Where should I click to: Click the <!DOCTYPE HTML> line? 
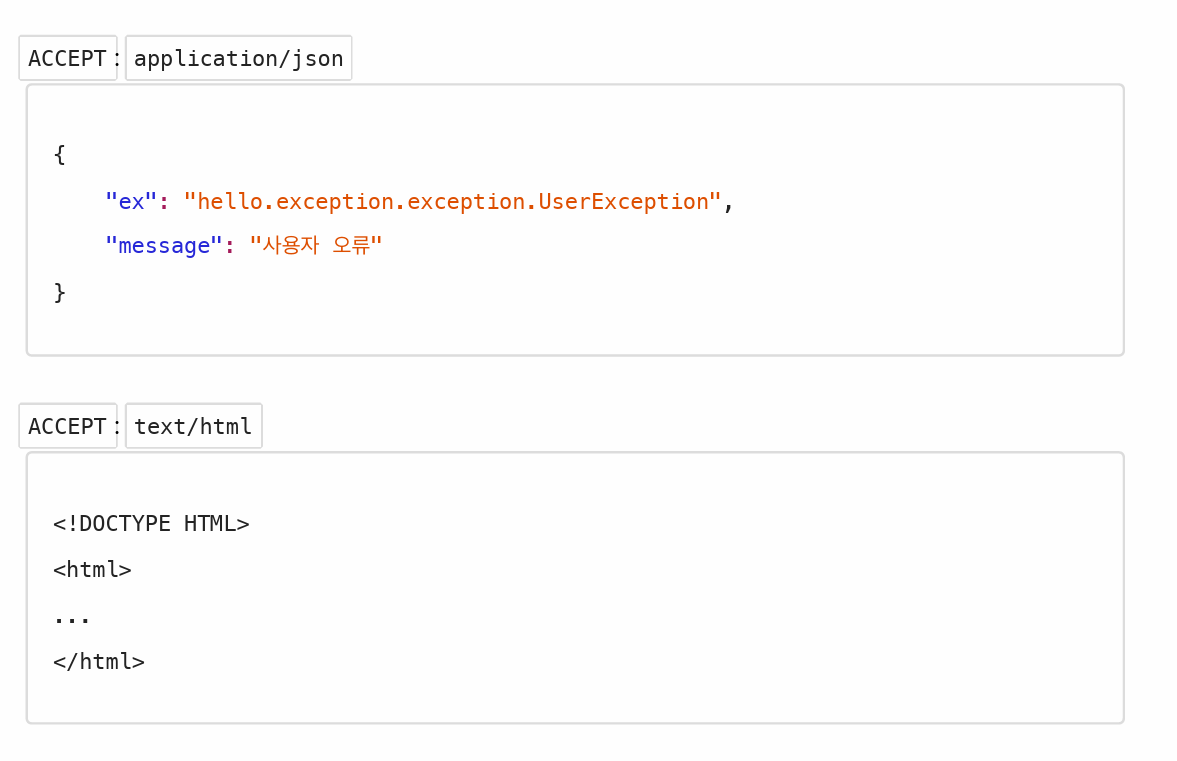coord(151,523)
